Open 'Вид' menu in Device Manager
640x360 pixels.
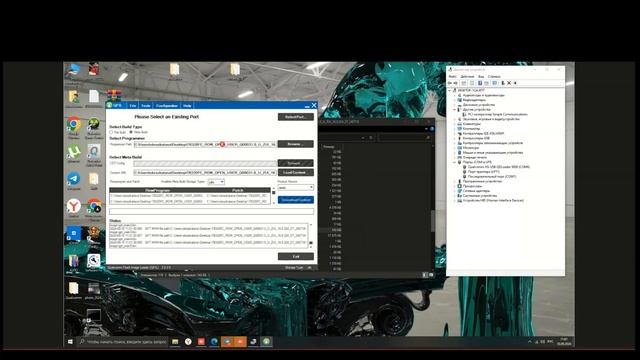tap(481, 76)
